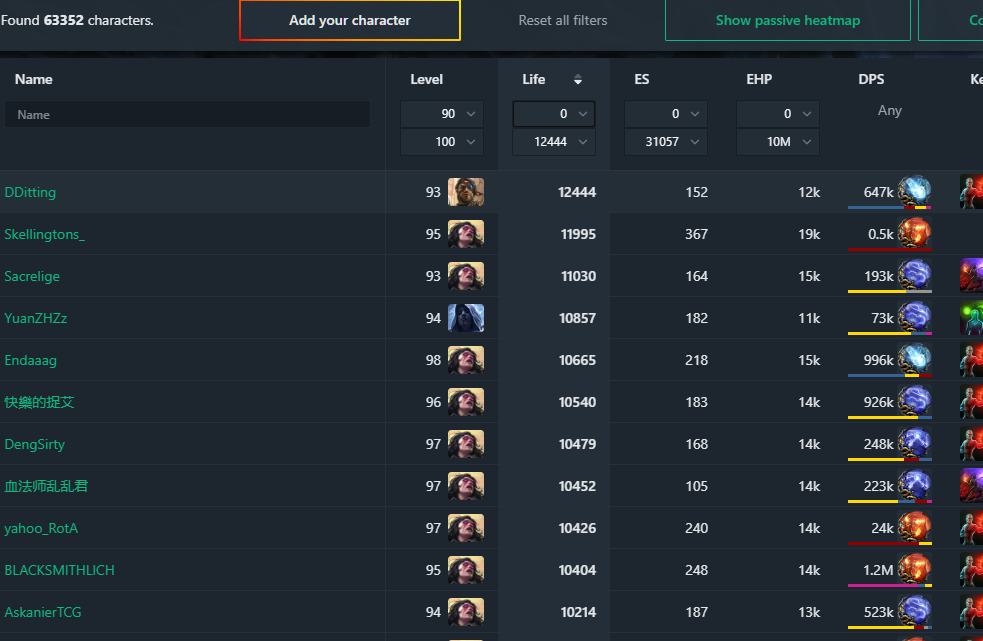Viewport: 983px width, 641px height.
Task: Open the maximum ES dropdown showing 31057
Action: pyautogui.click(x=666, y=142)
